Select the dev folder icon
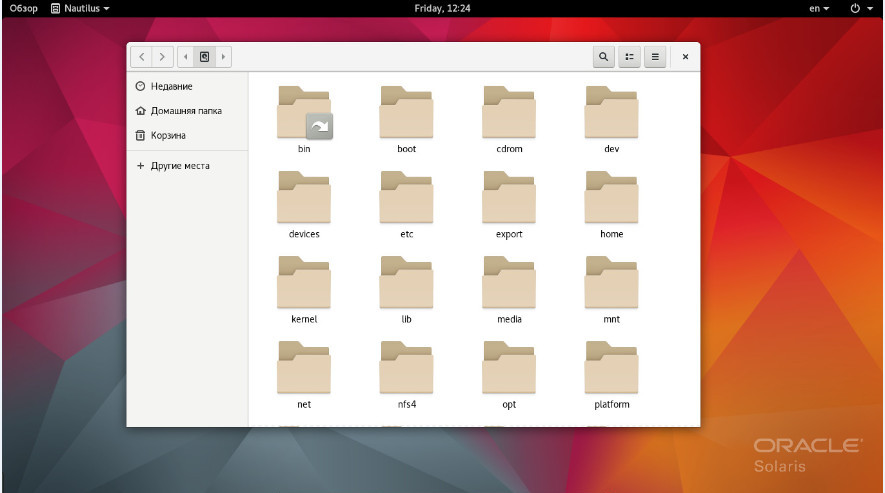Viewport: 885px width, 493px height. [x=611, y=112]
